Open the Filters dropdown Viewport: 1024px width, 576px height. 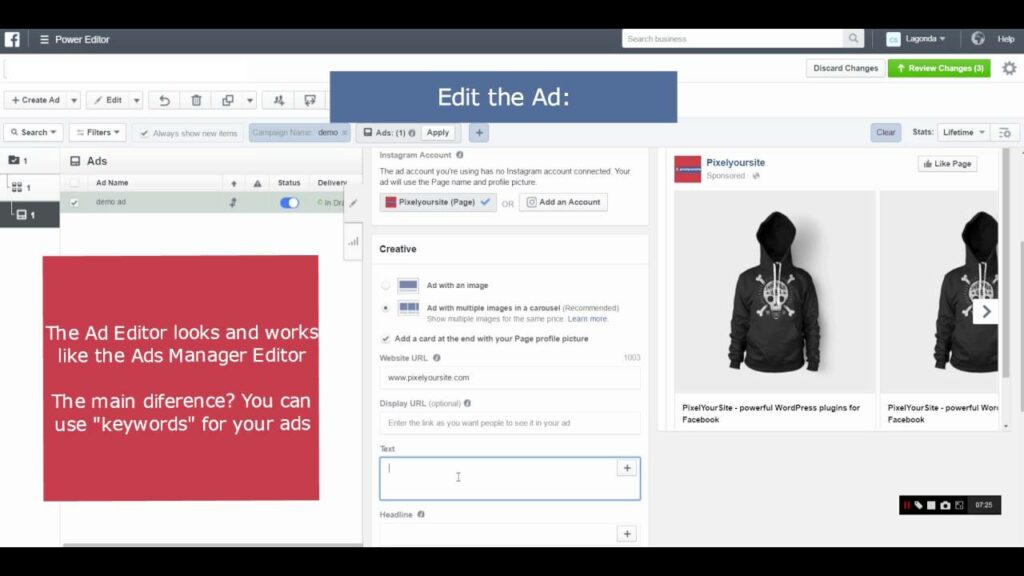98,133
